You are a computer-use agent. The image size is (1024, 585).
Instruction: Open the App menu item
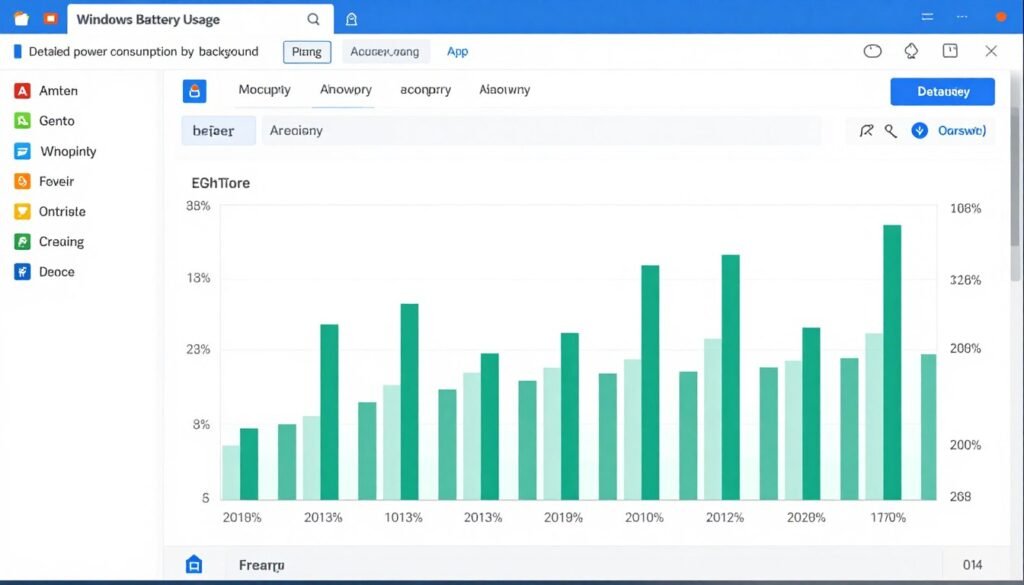(x=457, y=51)
